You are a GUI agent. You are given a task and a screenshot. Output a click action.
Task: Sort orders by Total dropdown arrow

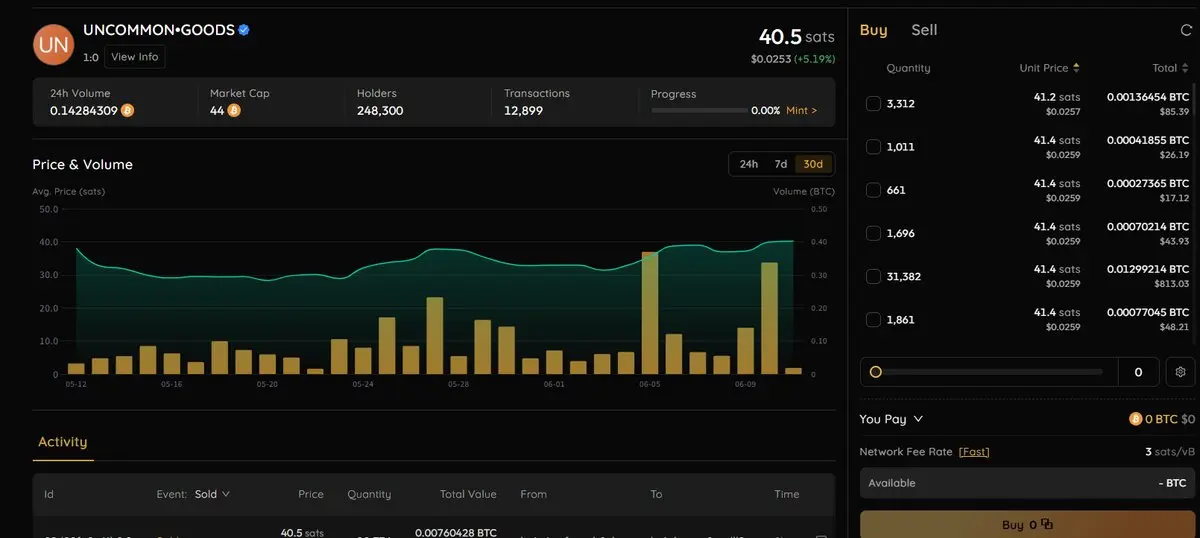(x=1186, y=68)
